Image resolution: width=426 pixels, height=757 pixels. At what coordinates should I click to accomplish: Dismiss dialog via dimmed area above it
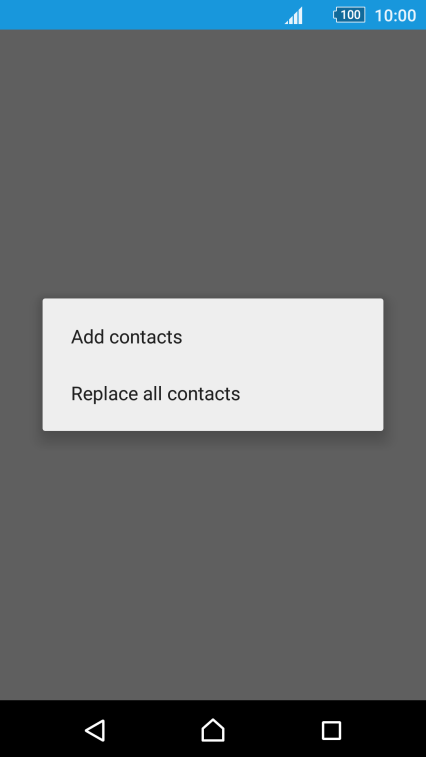(x=213, y=164)
